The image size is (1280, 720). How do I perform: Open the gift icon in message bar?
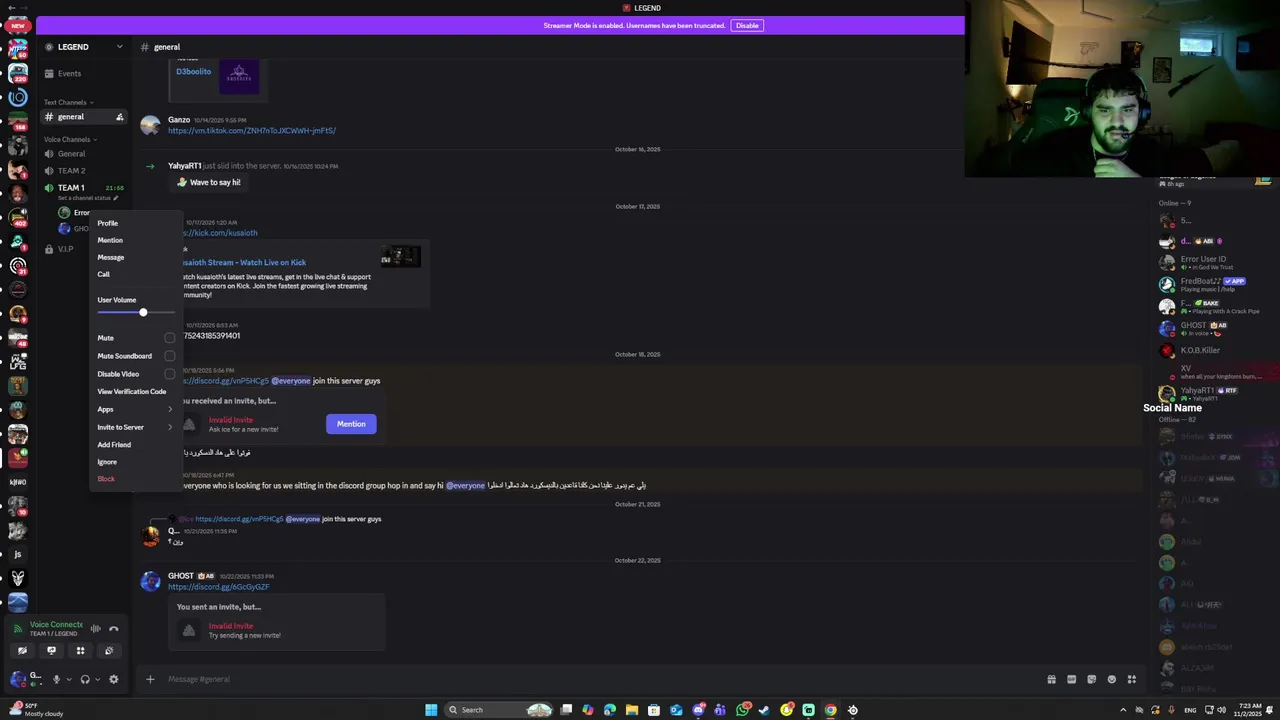(x=1051, y=679)
